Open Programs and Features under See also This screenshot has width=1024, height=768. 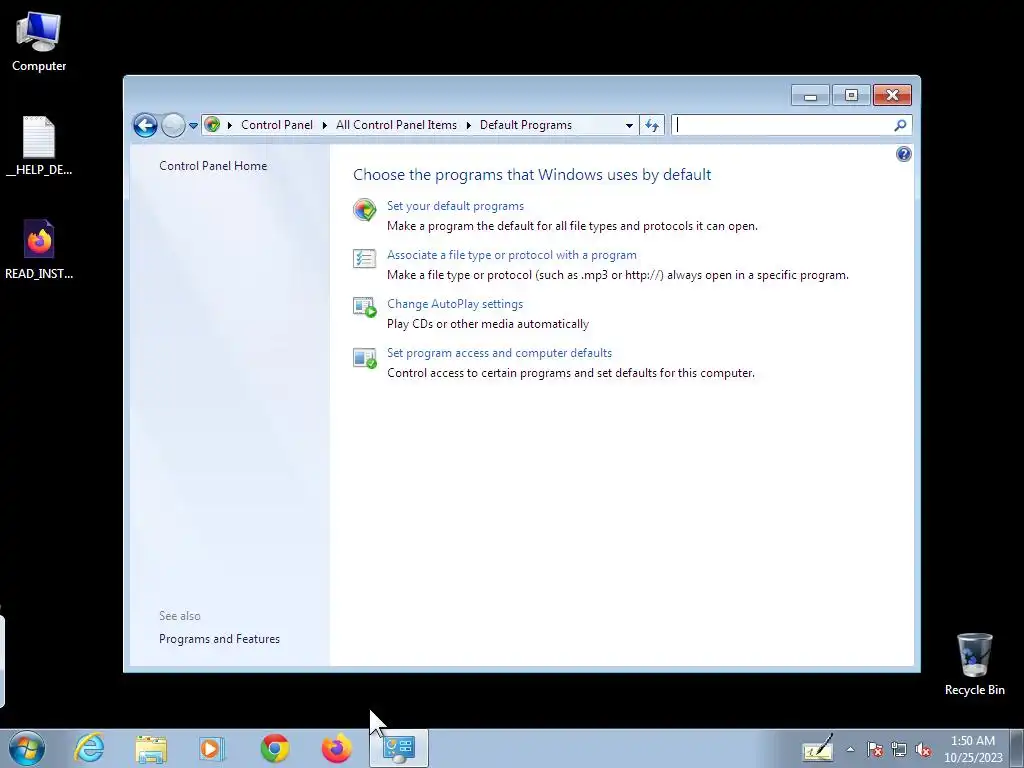(x=219, y=639)
